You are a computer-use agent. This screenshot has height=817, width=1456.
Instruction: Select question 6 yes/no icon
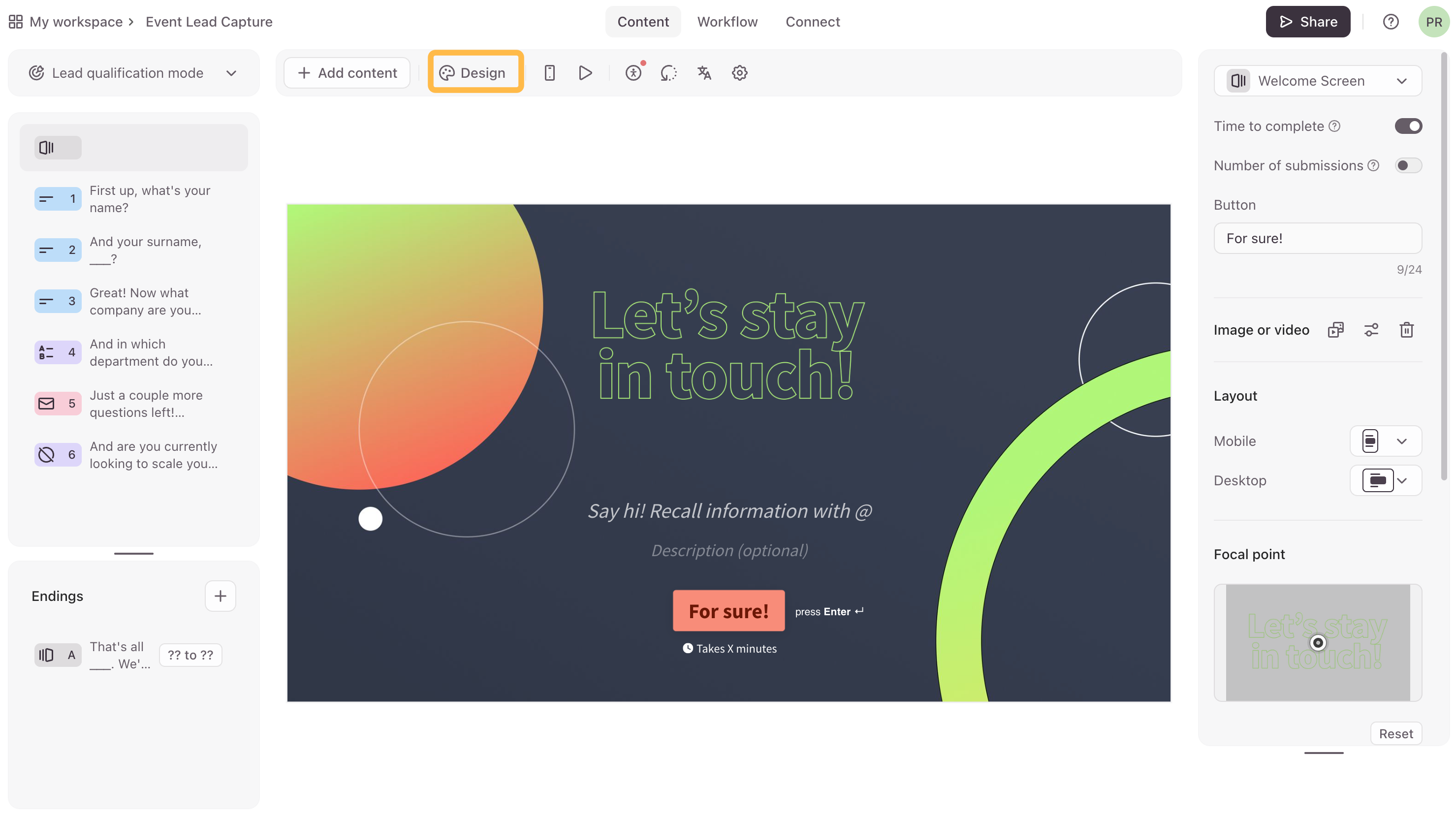[58, 455]
